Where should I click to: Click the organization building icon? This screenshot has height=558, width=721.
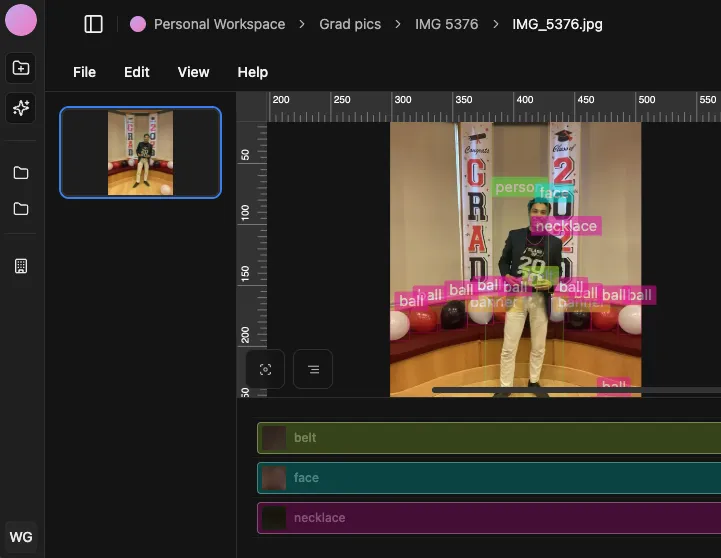(x=21, y=266)
